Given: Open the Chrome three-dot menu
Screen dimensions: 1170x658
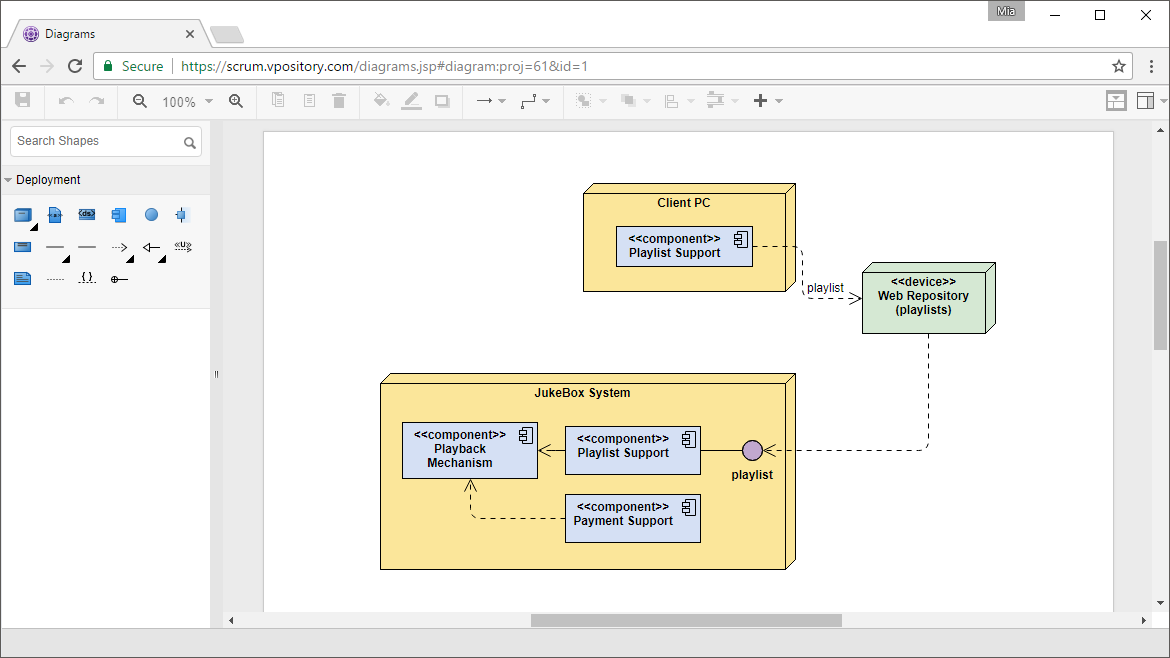Looking at the screenshot, I should [1151, 66].
